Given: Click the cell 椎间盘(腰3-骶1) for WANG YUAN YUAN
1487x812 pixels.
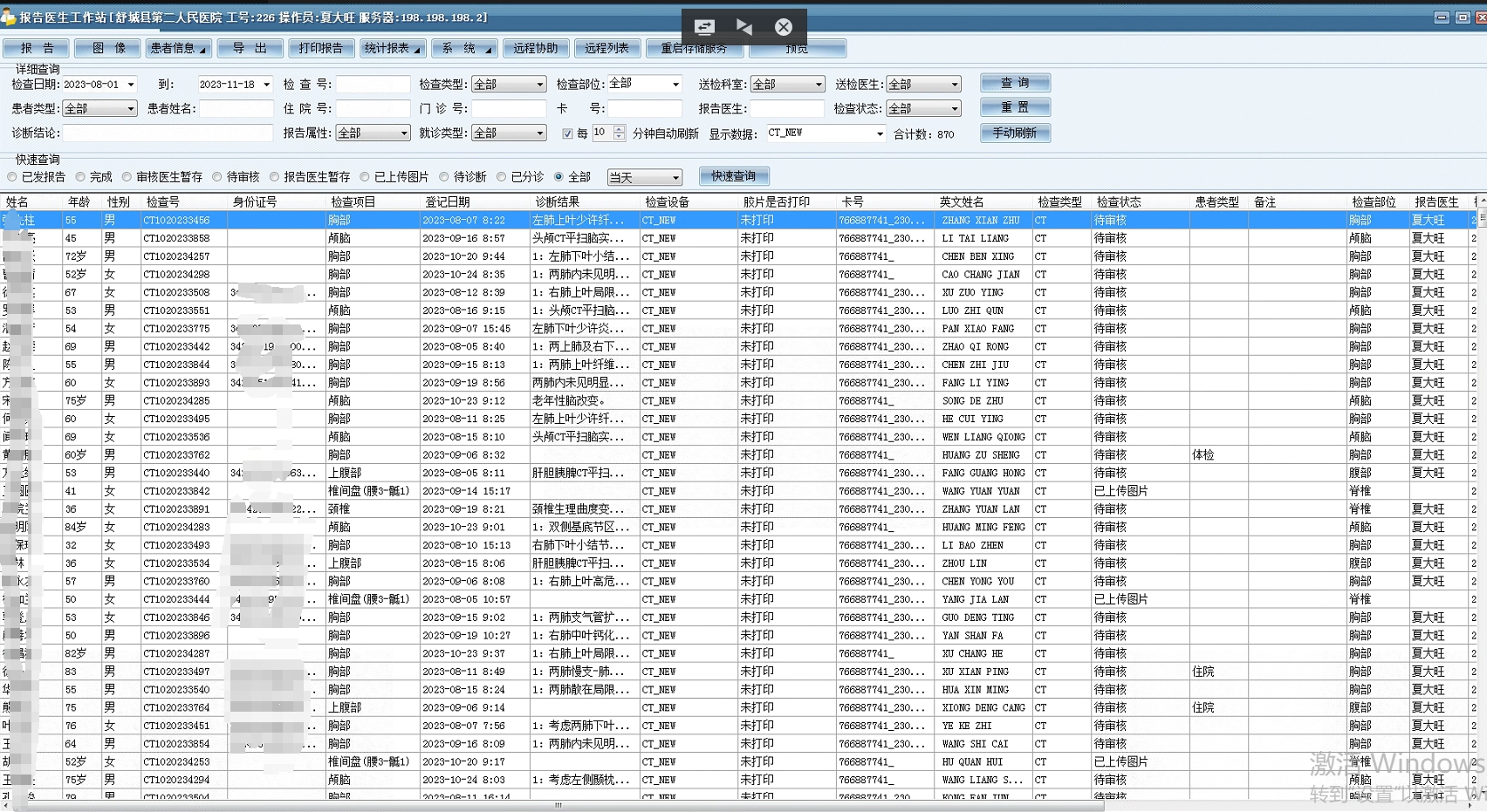Looking at the screenshot, I should point(373,491).
